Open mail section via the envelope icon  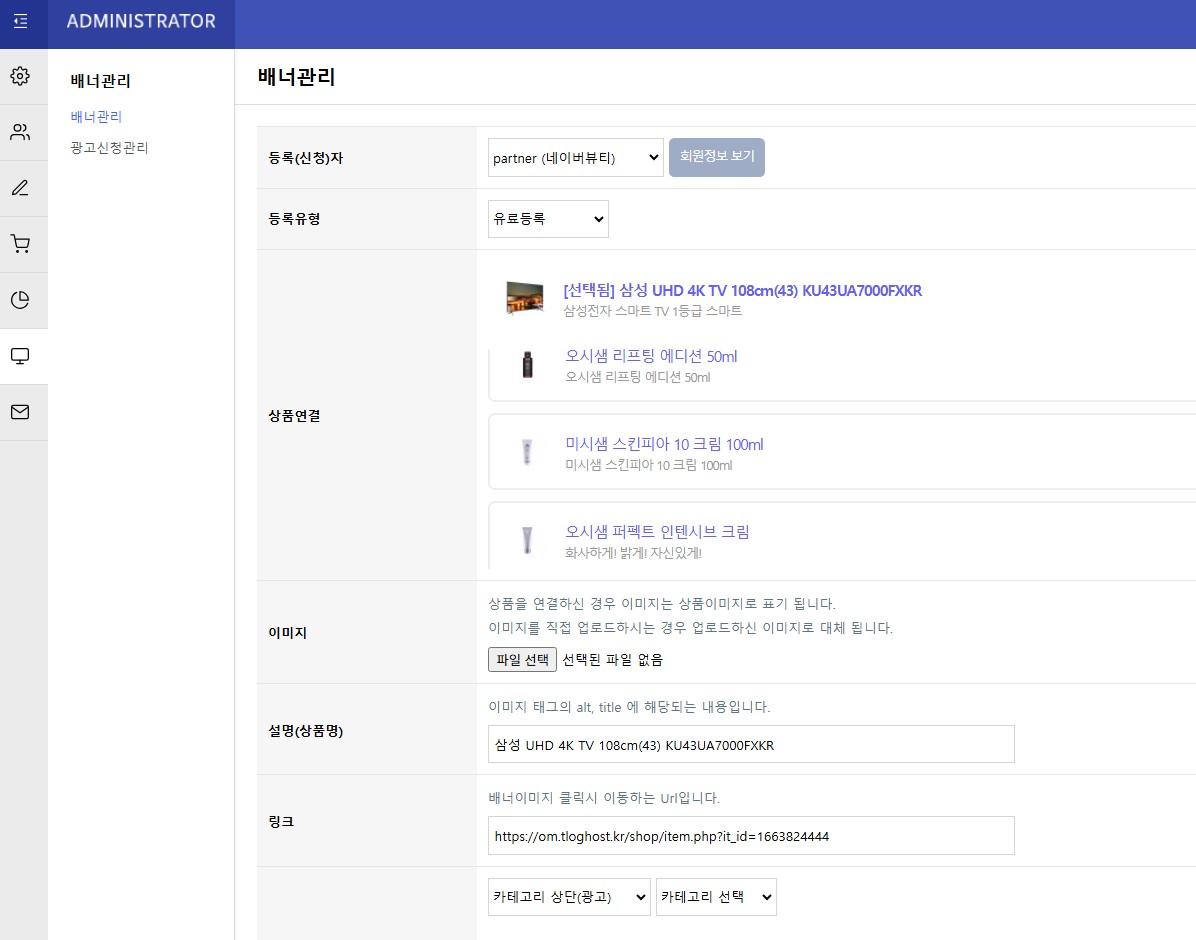point(20,412)
